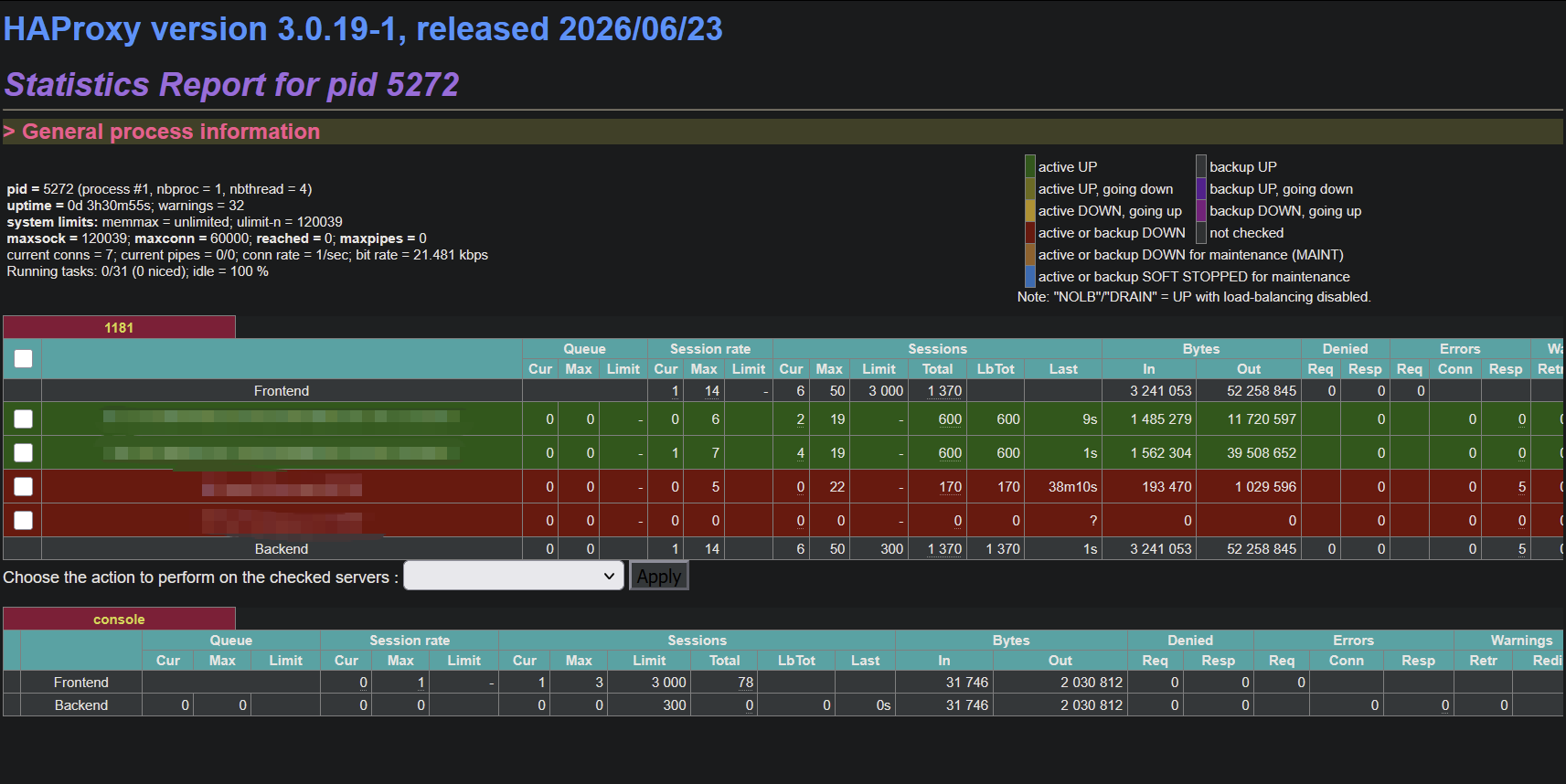
Task: Click the 170 total sessions of red server
Action: tap(950, 487)
